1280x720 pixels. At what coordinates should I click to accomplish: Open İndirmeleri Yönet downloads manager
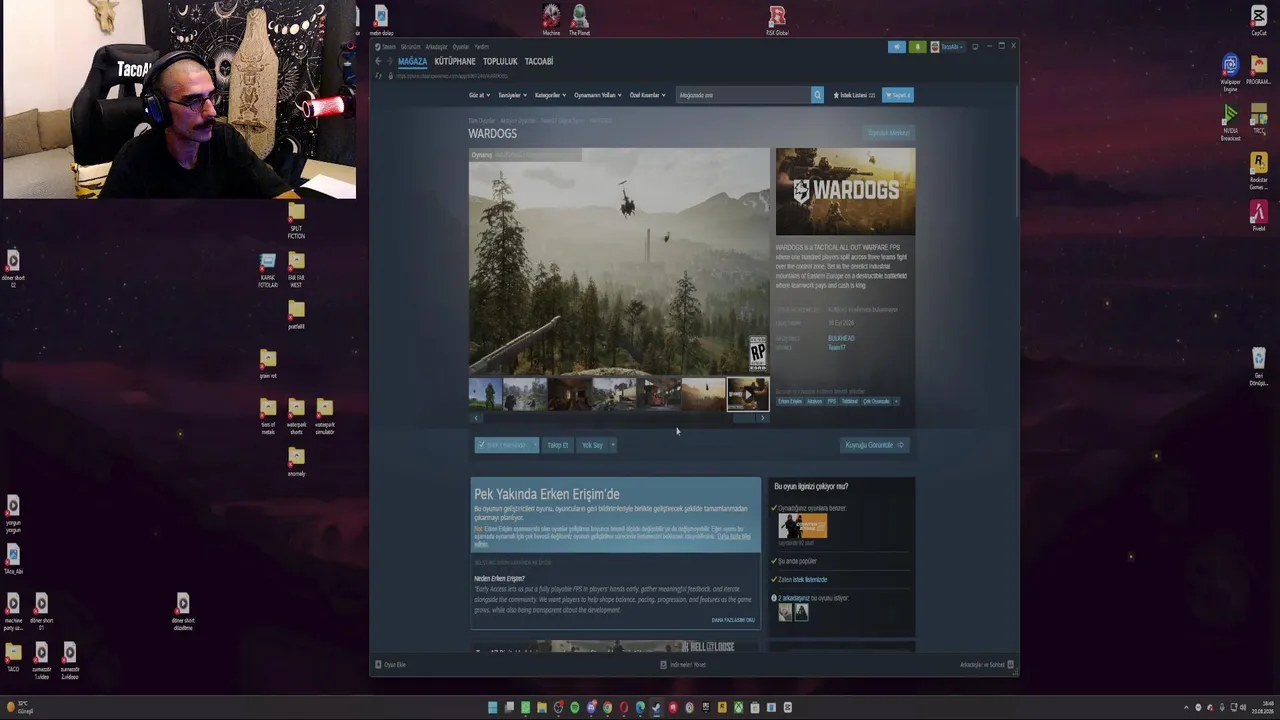pos(683,665)
